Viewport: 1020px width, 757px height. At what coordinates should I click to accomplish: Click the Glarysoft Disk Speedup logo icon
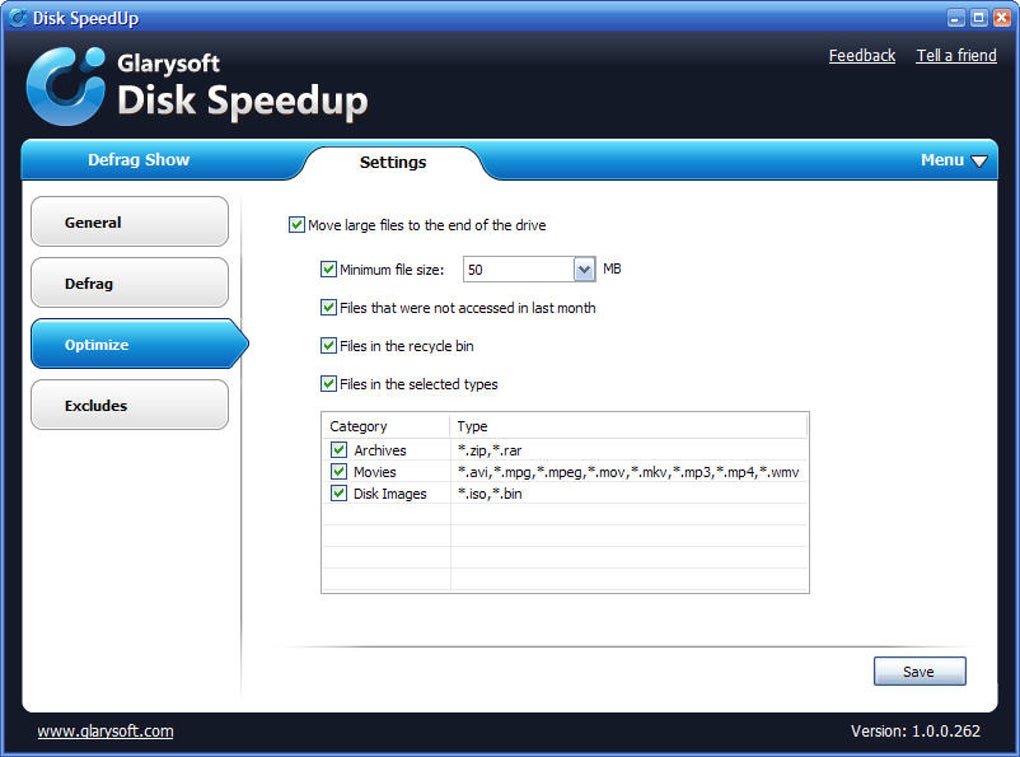(66, 86)
